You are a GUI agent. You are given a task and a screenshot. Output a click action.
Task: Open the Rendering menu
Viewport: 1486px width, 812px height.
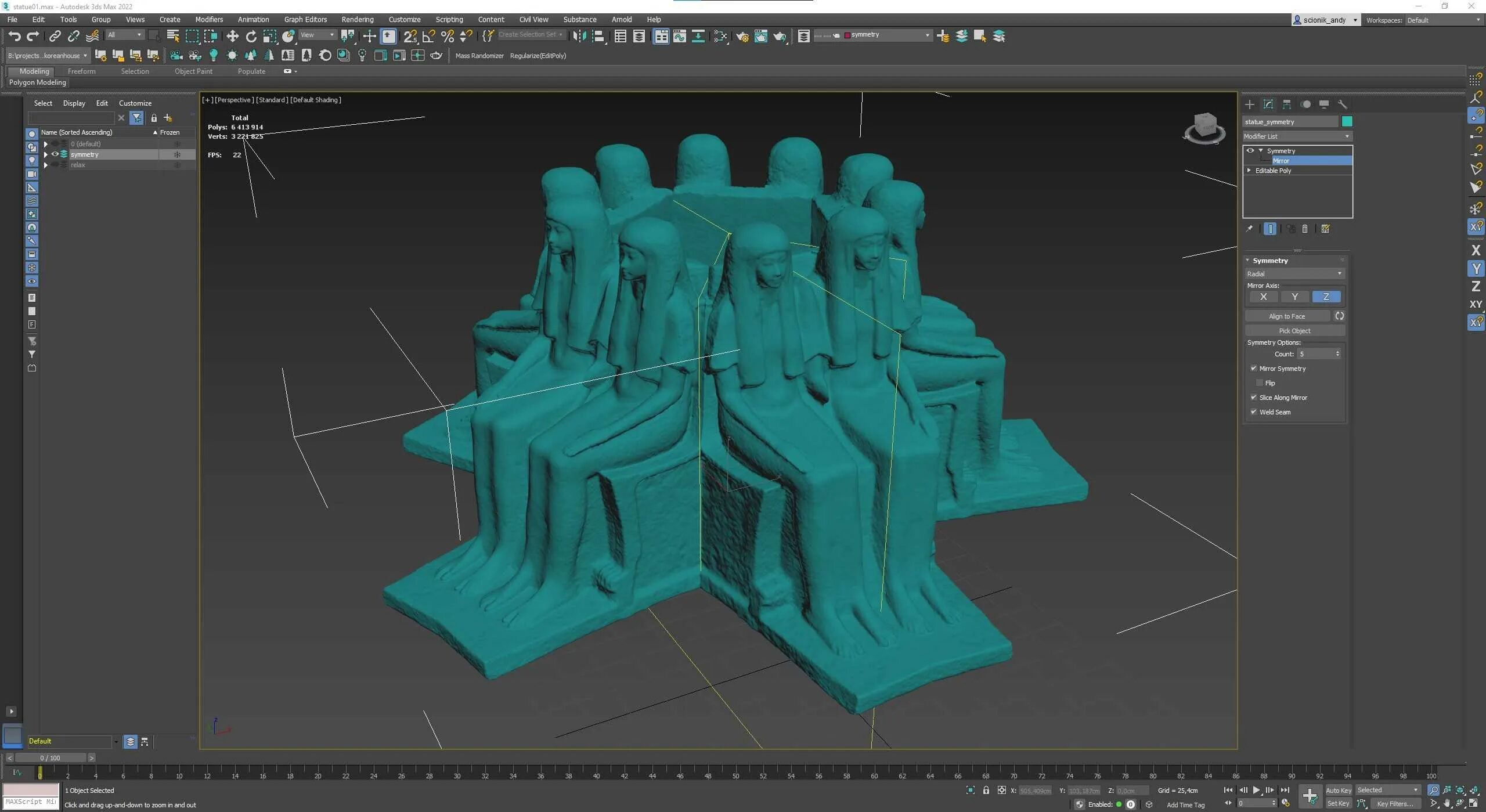[x=356, y=18]
